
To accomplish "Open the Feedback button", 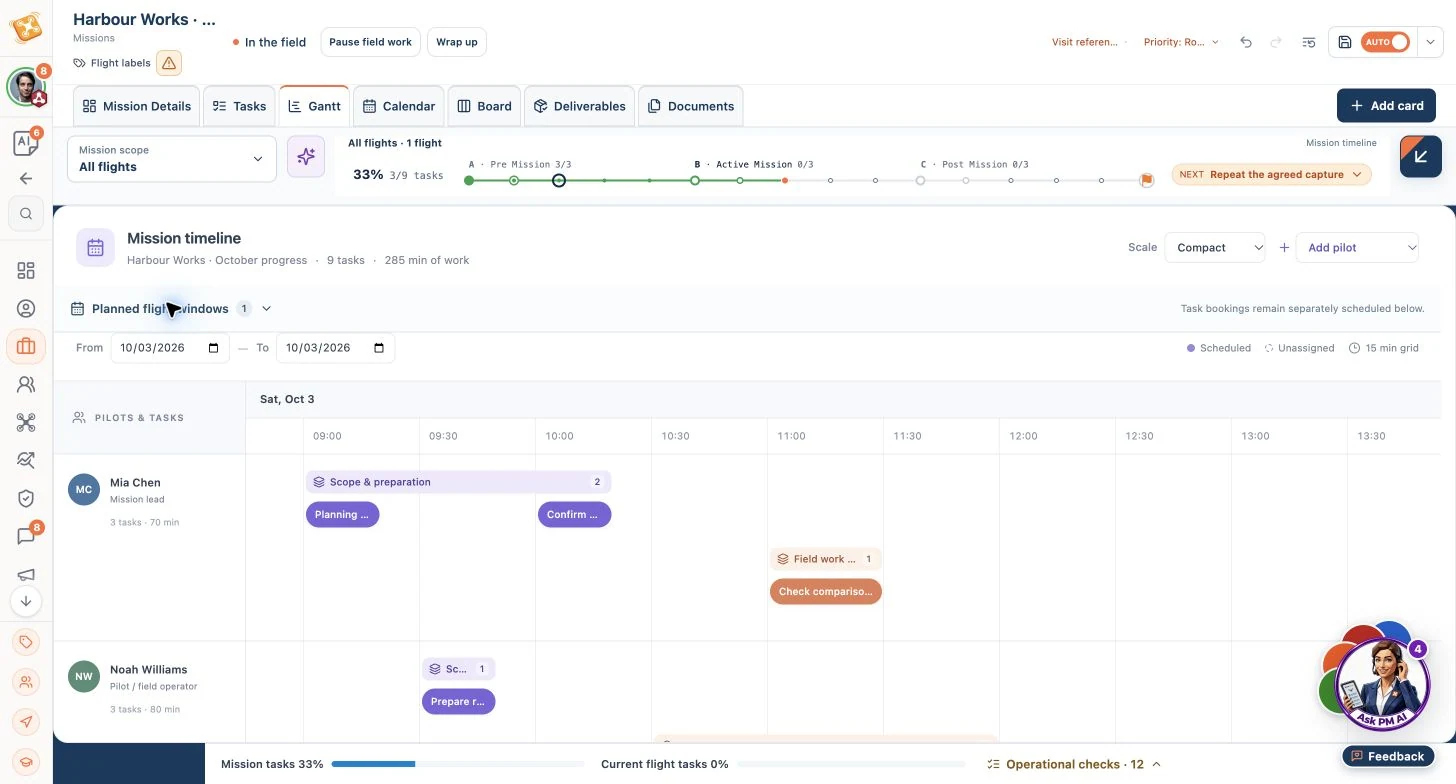I will point(1388,757).
